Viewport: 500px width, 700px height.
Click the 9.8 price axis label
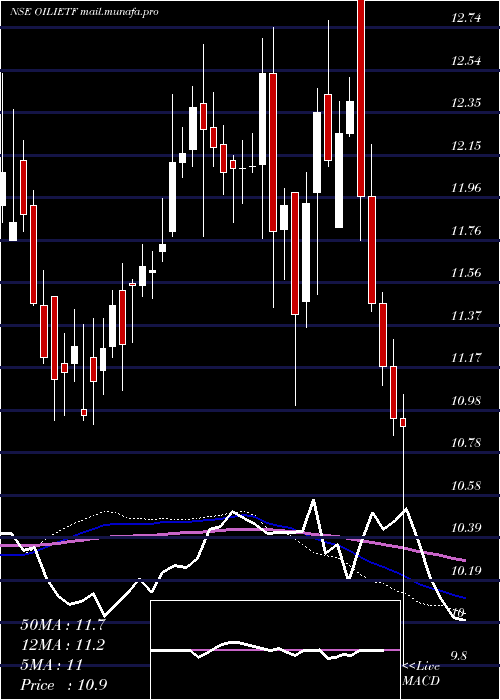click(x=458, y=655)
